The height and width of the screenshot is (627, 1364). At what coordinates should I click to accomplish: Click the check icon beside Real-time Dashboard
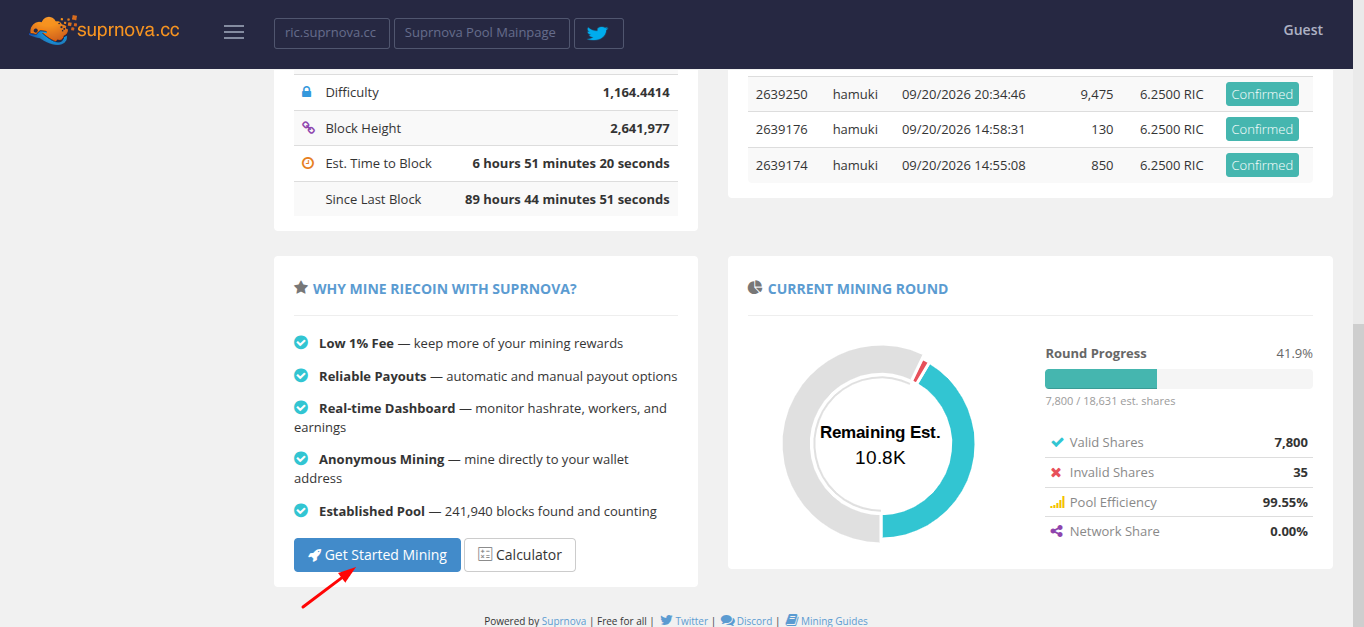pyautogui.click(x=301, y=408)
